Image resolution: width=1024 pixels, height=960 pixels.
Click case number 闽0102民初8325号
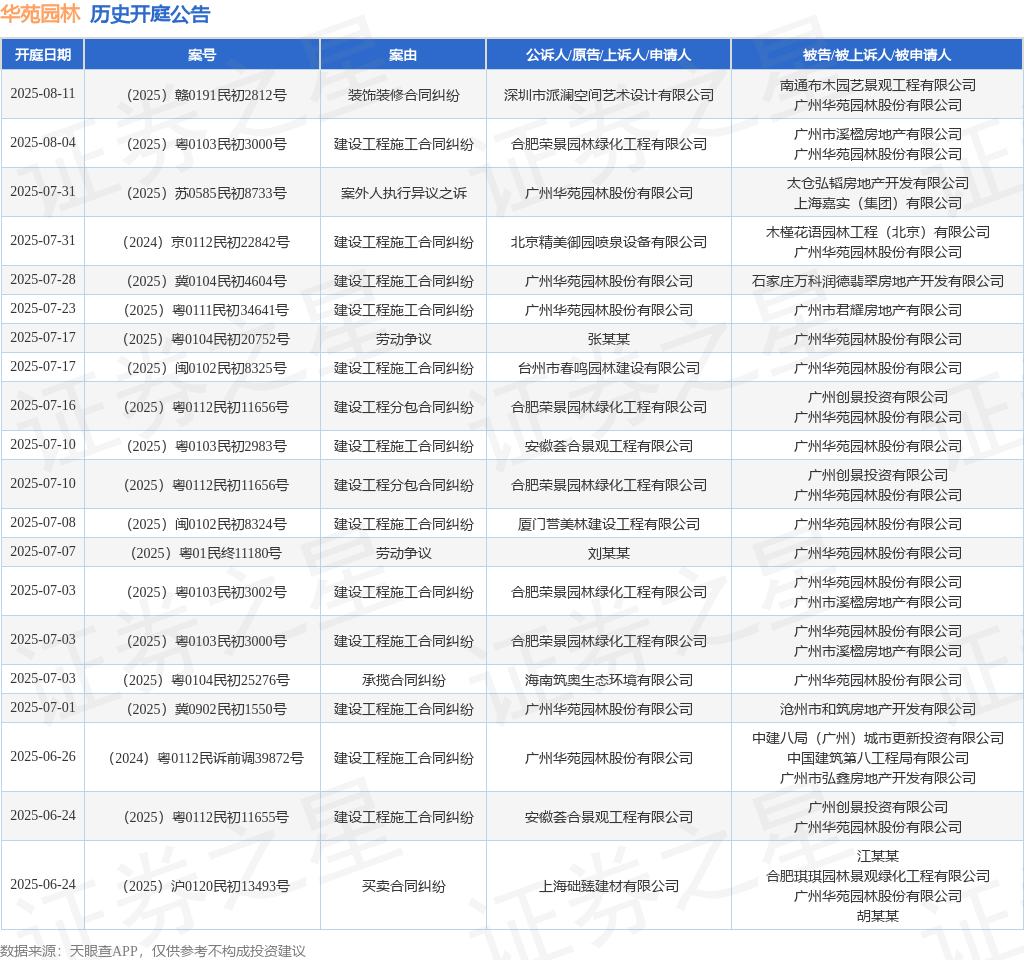click(206, 368)
